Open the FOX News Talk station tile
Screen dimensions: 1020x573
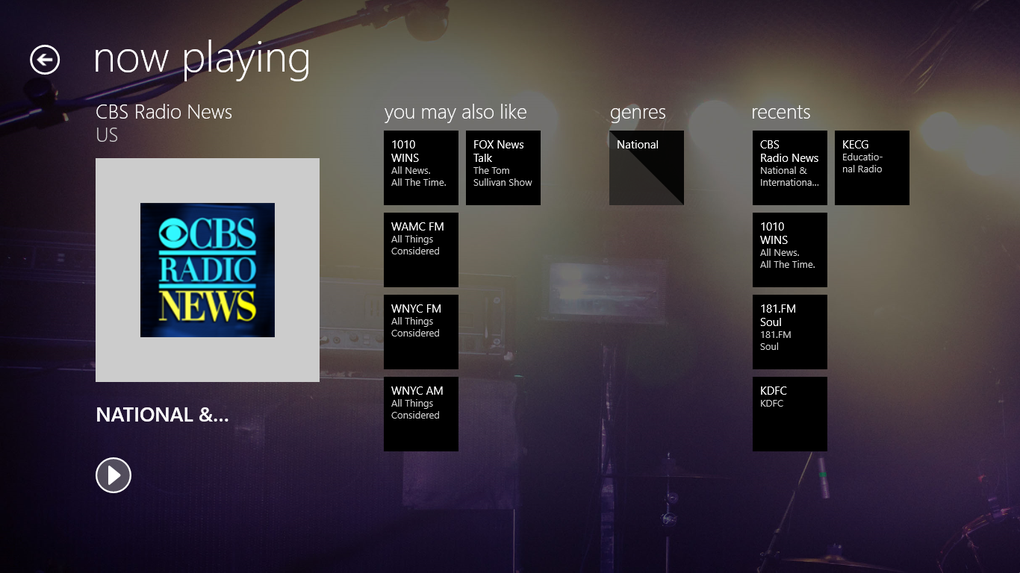tap(503, 168)
